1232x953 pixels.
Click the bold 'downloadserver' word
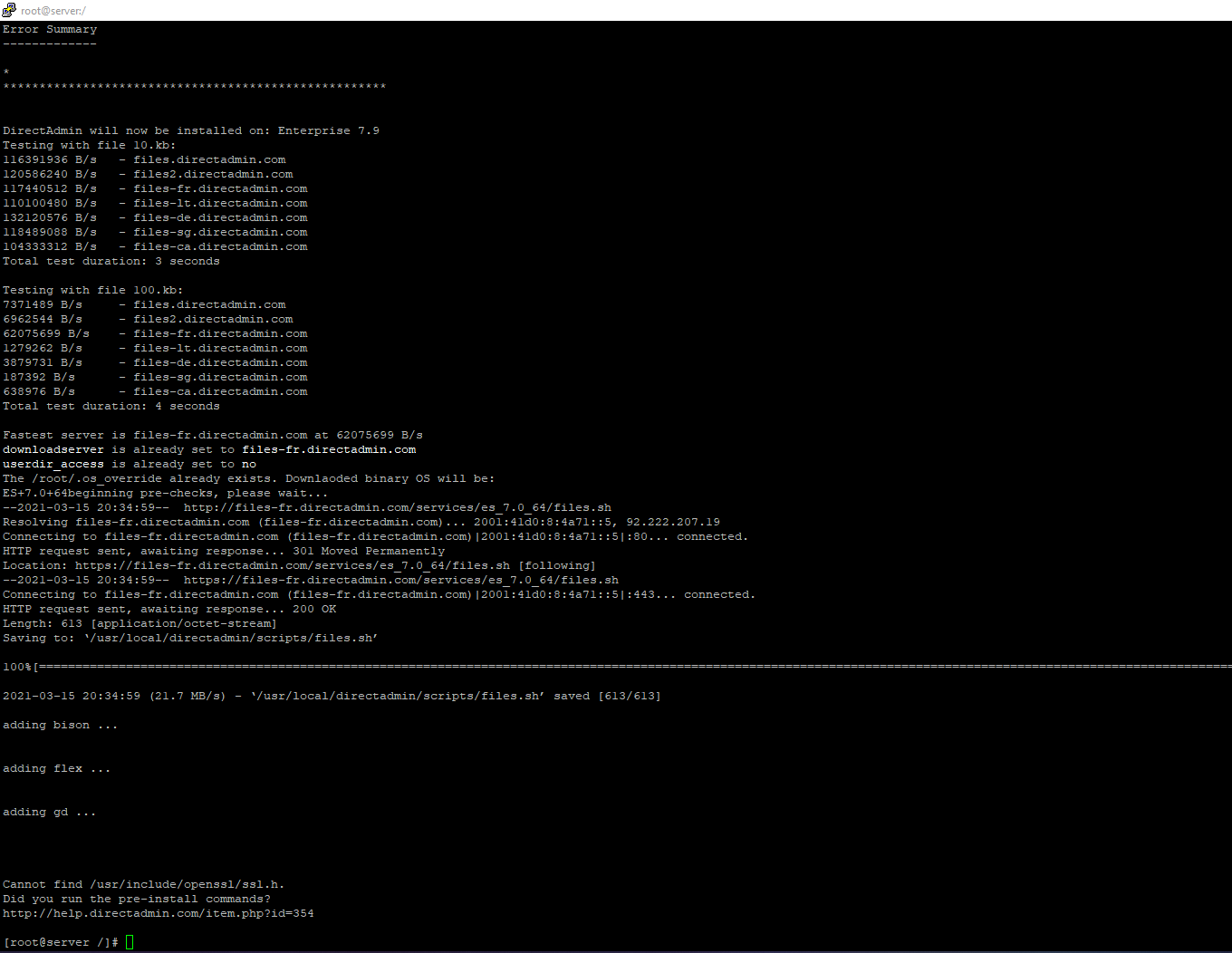click(53, 449)
